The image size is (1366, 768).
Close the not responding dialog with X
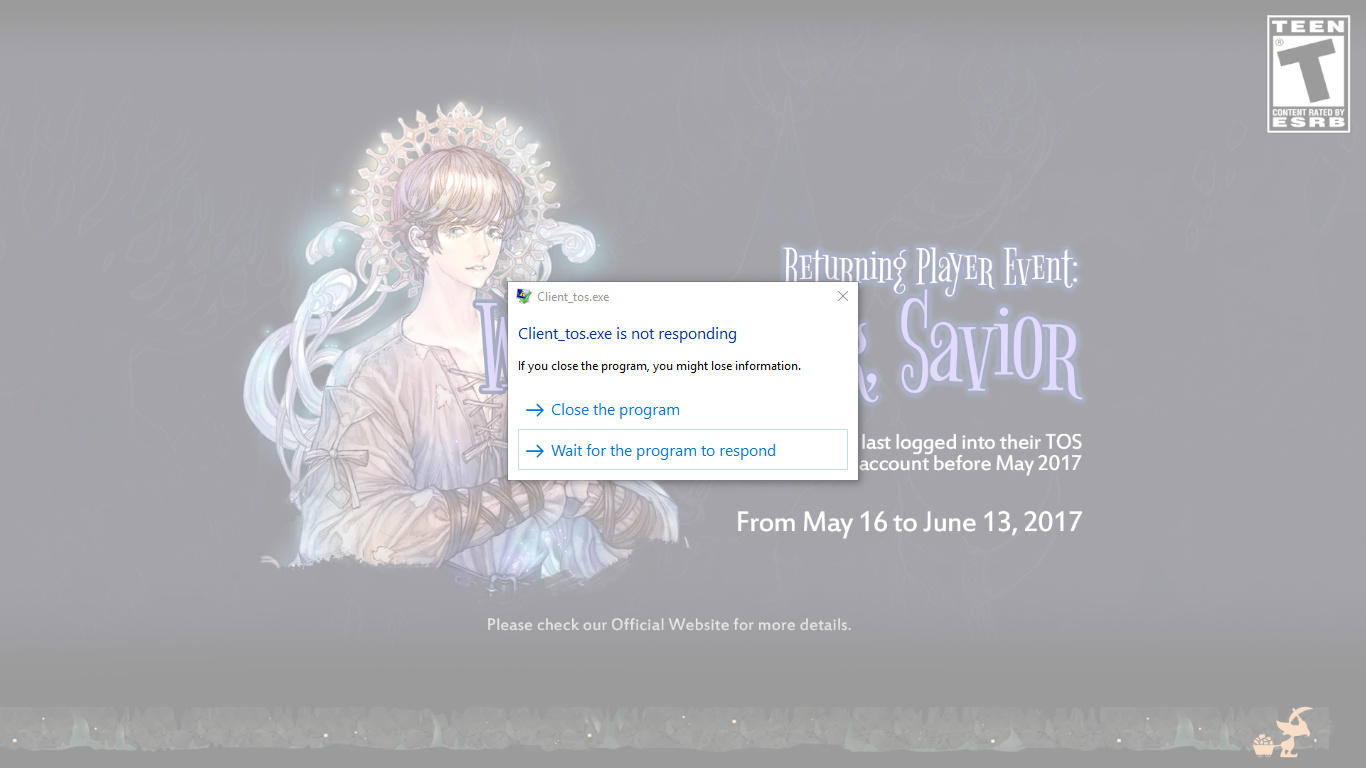tap(842, 296)
